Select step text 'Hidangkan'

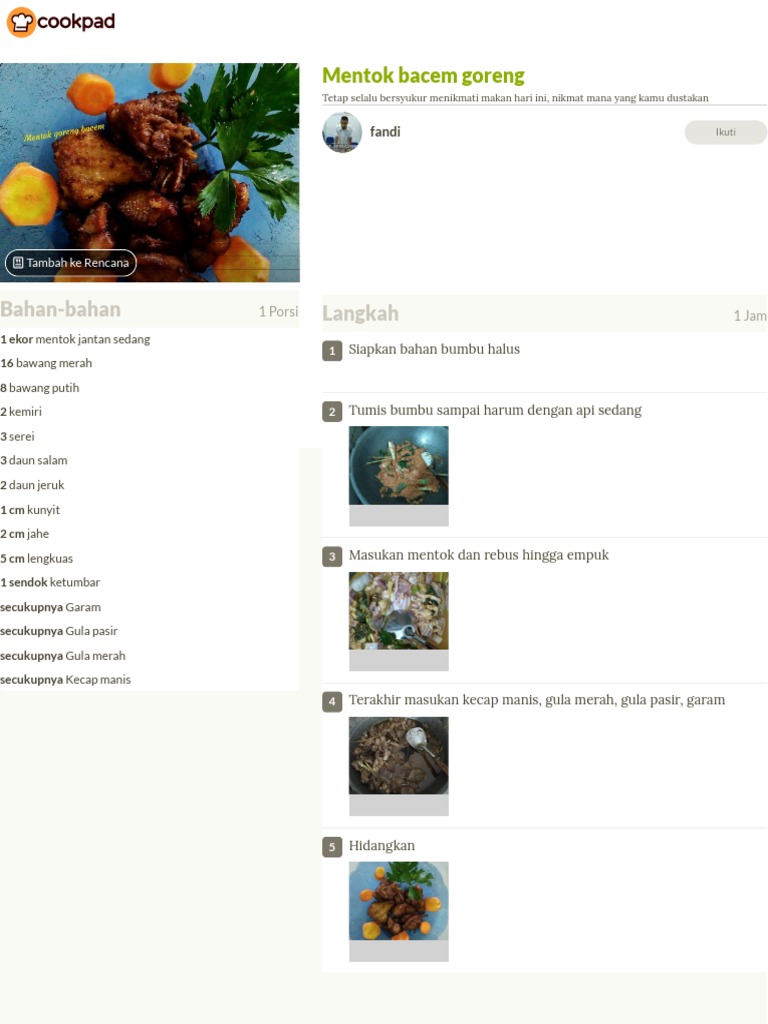point(382,845)
